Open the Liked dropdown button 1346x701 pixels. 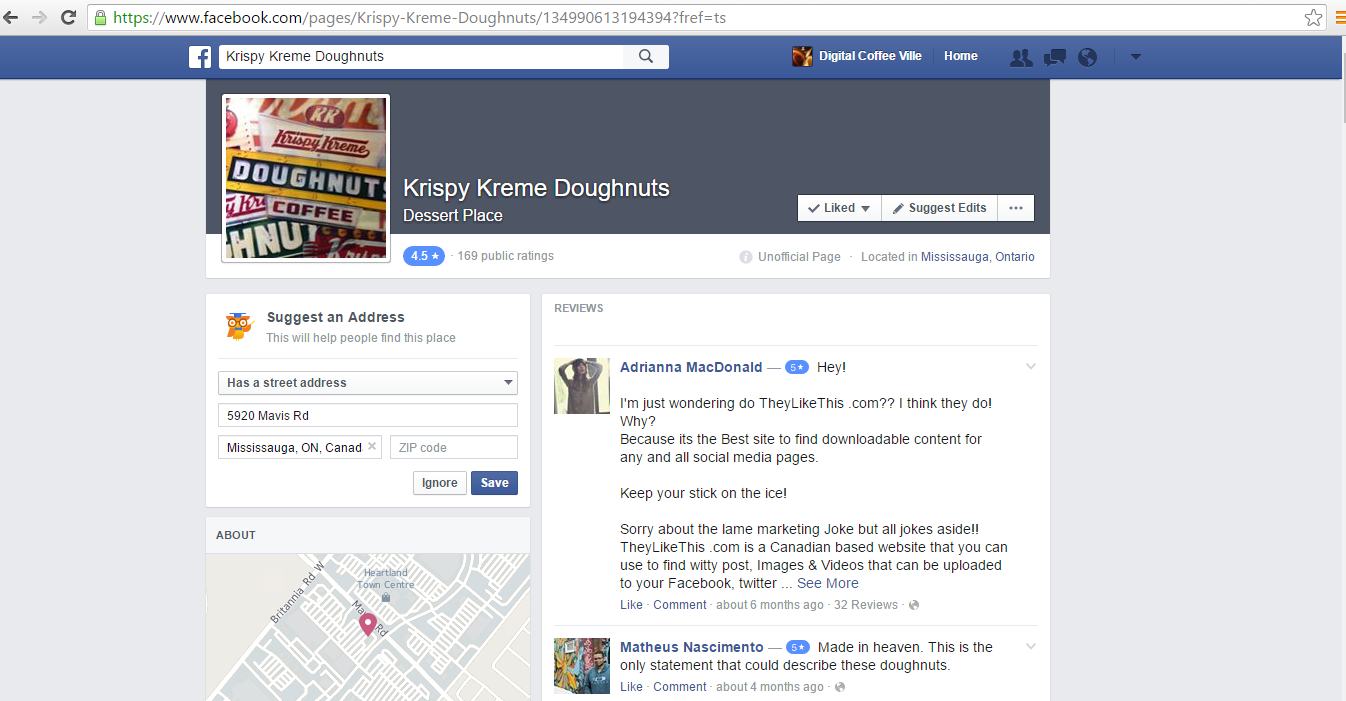point(839,208)
